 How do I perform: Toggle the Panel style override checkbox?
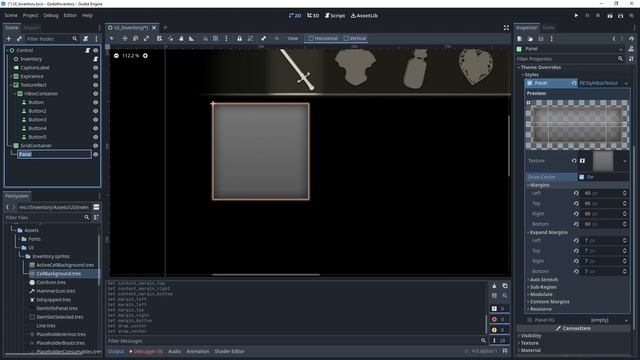530,83
